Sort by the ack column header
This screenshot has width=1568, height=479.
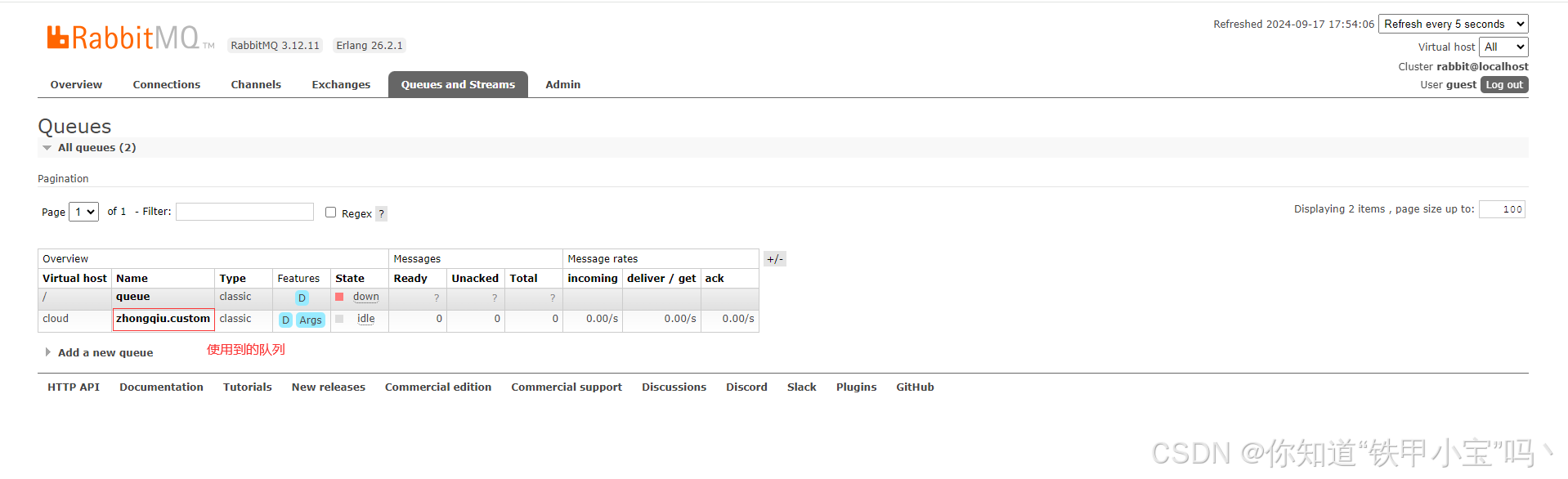(x=715, y=278)
